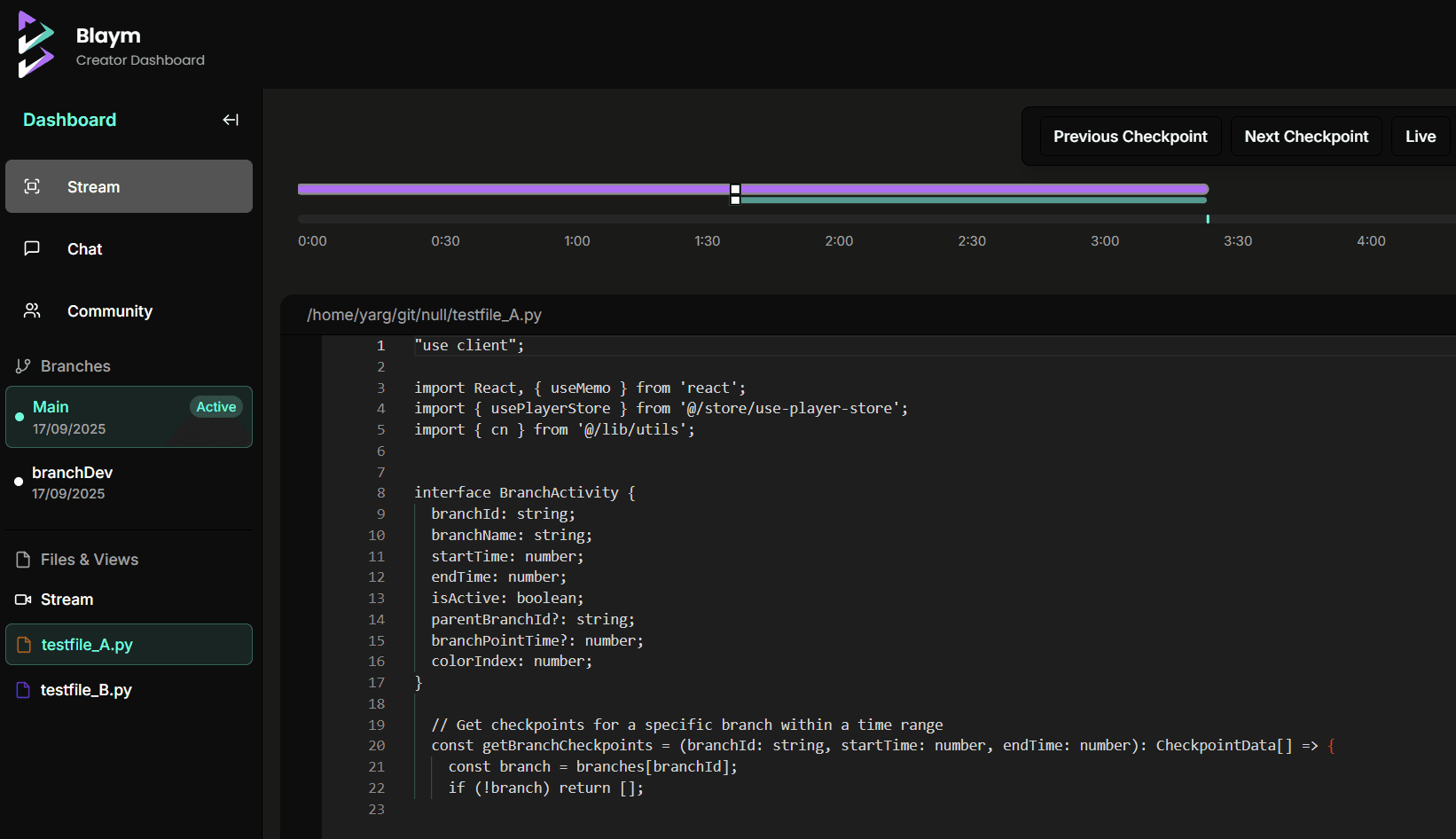Switch to Live mode

tap(1421, 136)
